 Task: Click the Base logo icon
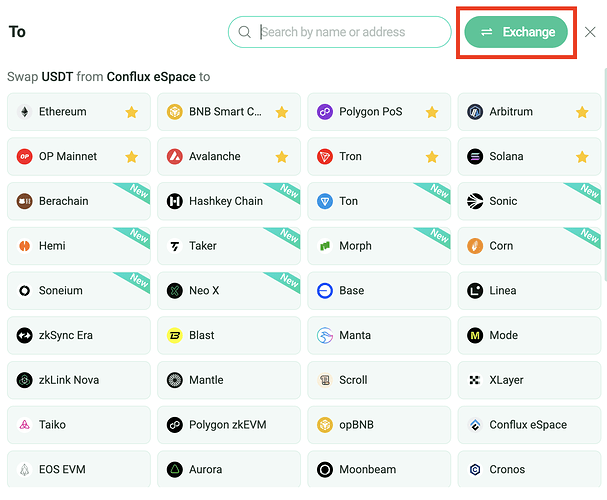tap(325, 291)
